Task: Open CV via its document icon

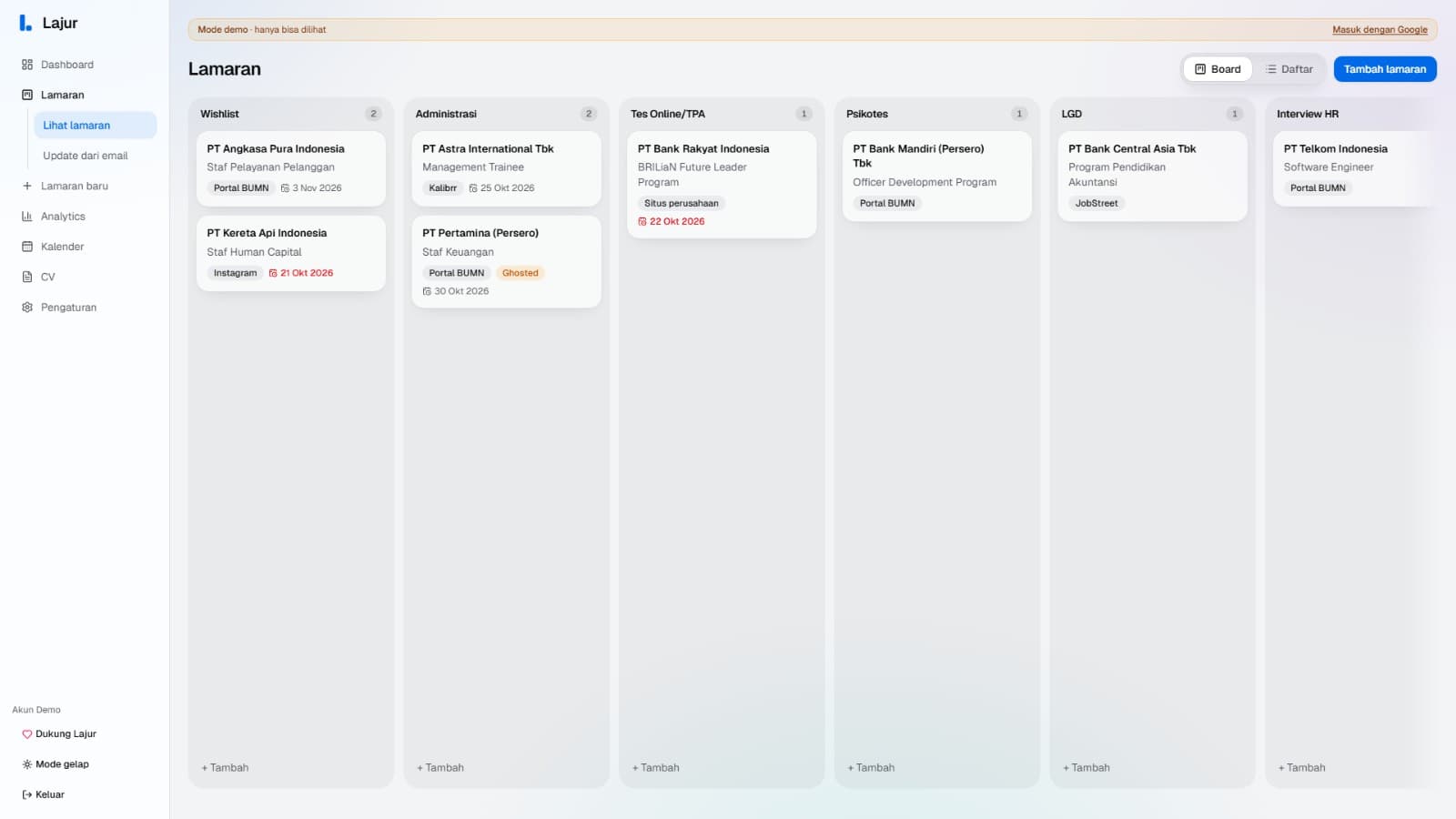Action: 27,277
